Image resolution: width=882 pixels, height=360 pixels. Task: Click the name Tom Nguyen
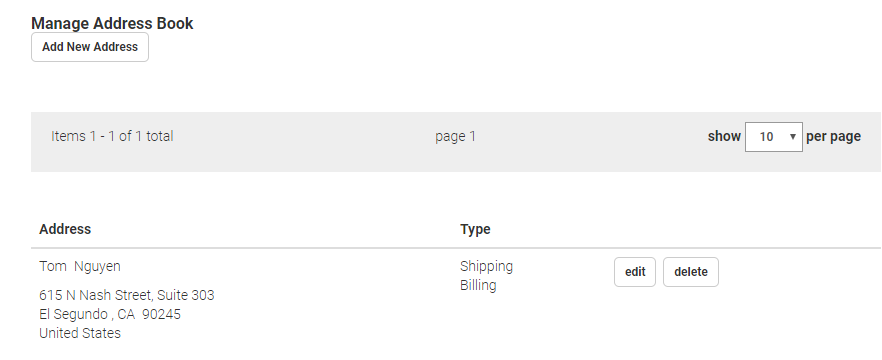tap(79, 266)
